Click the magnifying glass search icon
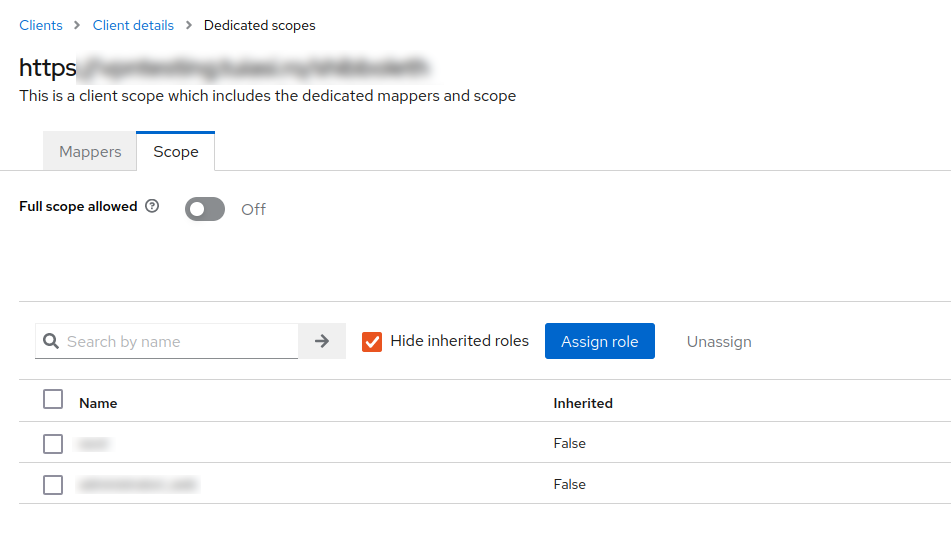 click(x=51, y=341)
